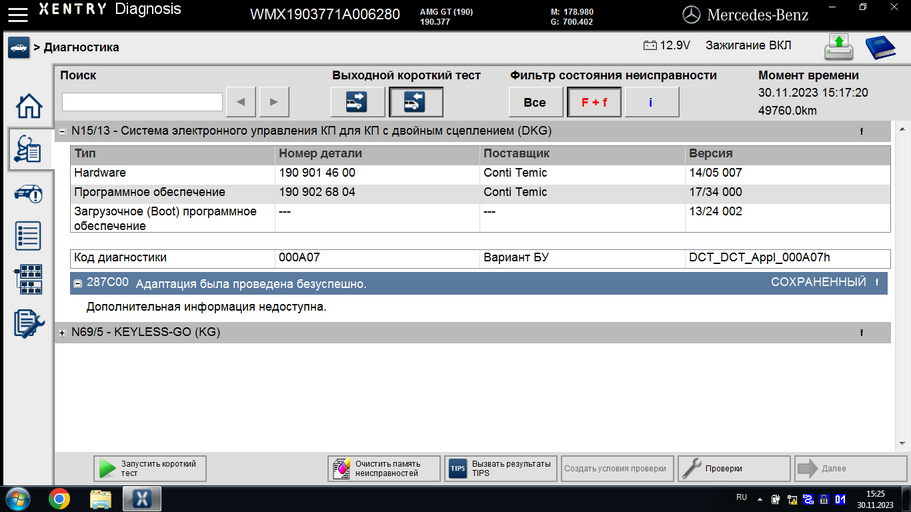Click the DCT_DCT_Appl_000A07h variant value
Screen dimensions: 911x512
coord(759,257)
